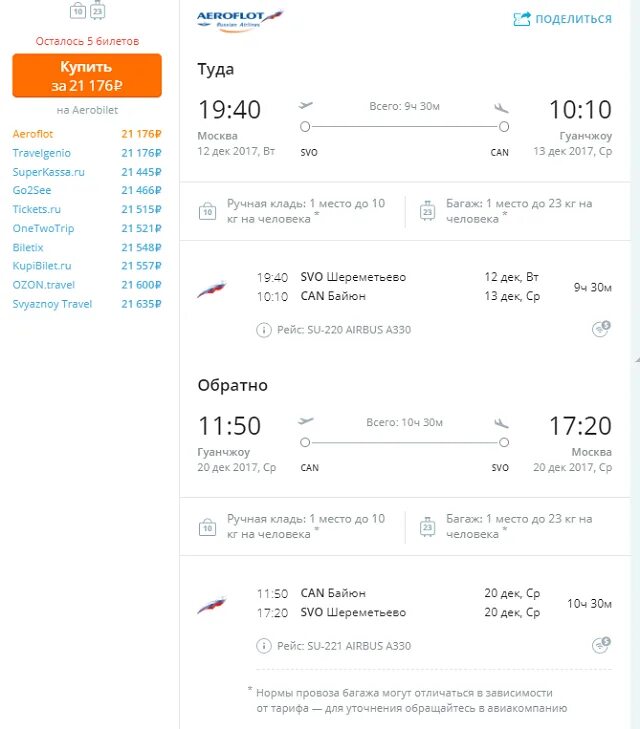The image size is (640, 729).
Task: Open the OneTwoTrip offer
Action: point(87,228)
